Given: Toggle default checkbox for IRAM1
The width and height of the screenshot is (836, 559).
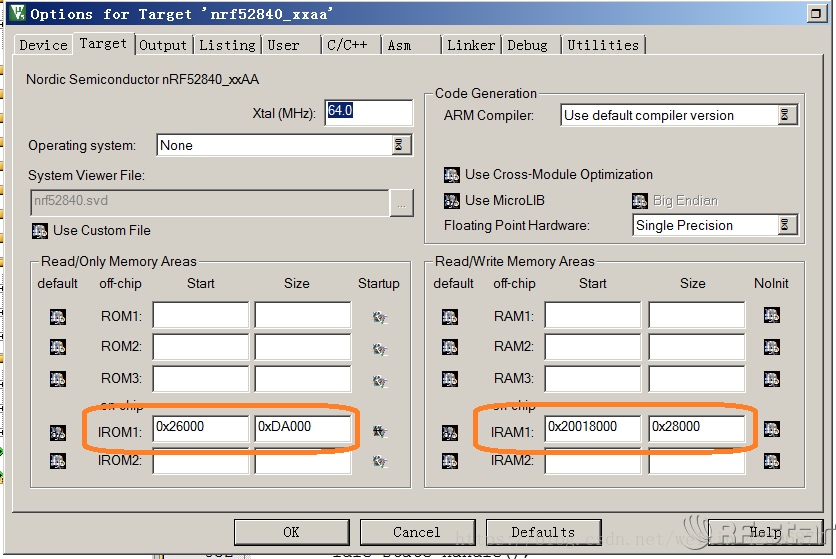Looking at the screenshot, I should 452,432.
